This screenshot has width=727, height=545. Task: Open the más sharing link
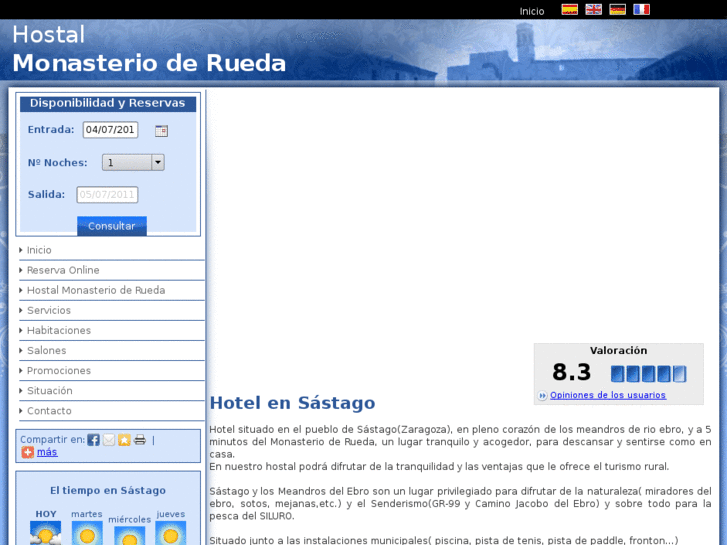47,452
